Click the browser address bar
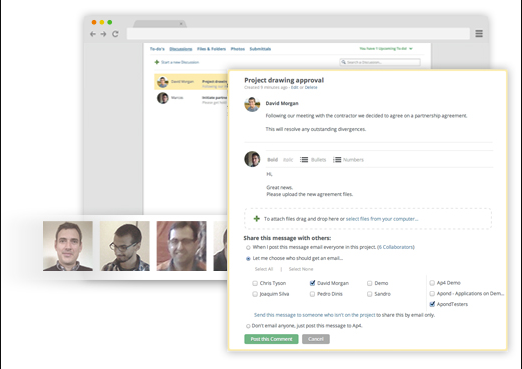The width and height of the screenshot is (522, 369). click(298, 34)
